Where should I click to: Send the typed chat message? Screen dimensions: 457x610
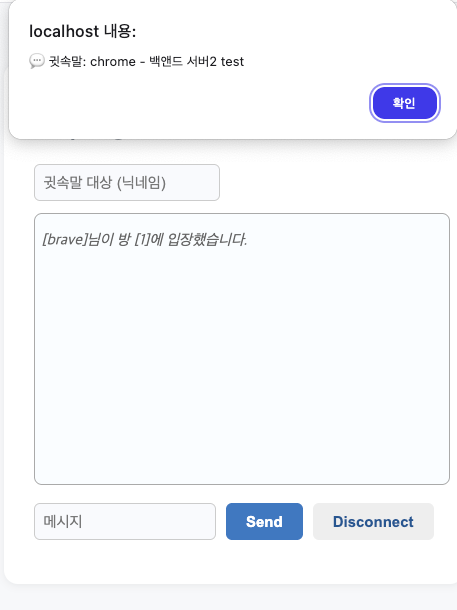coord(264,521)
